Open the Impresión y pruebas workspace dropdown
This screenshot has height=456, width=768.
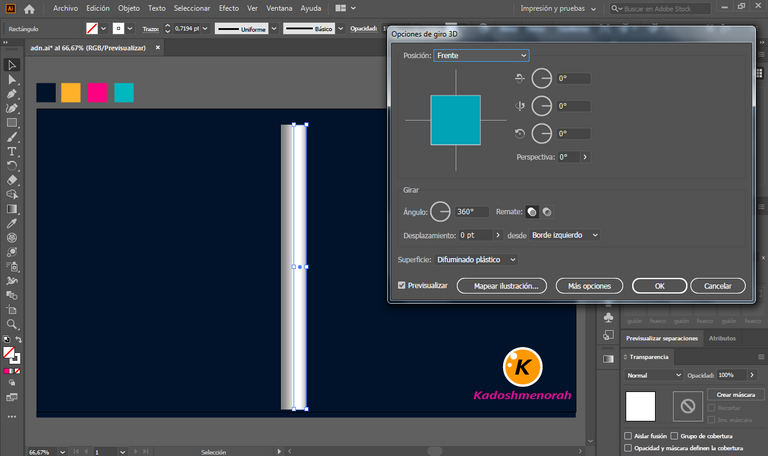(558, 8)
